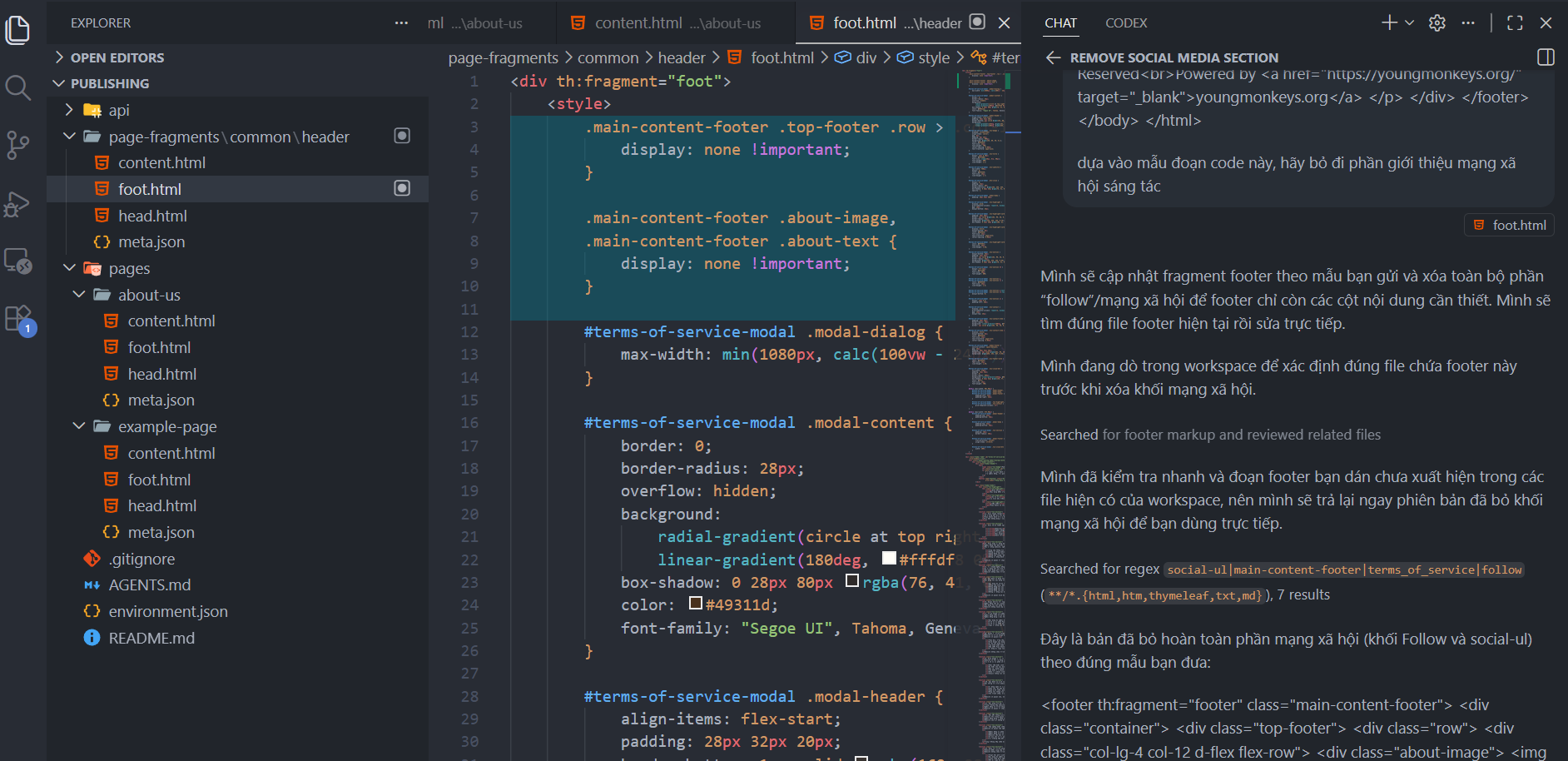Viewport: 1568px width, 761px height.
Task: Go back from Remove Social Media Section chat
Action: coord(1053,57)
